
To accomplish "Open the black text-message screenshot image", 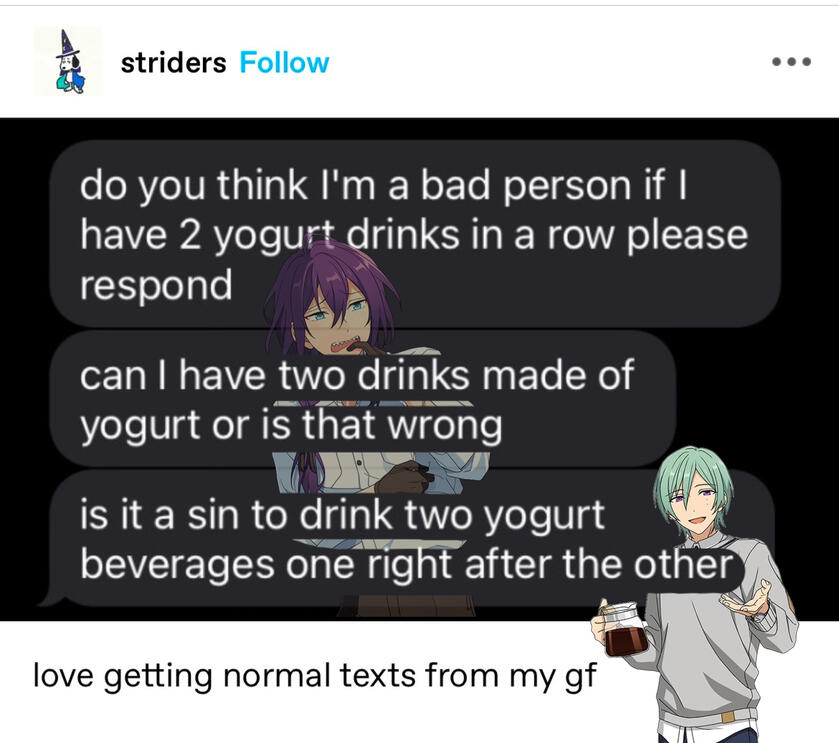I will (420, 369).
